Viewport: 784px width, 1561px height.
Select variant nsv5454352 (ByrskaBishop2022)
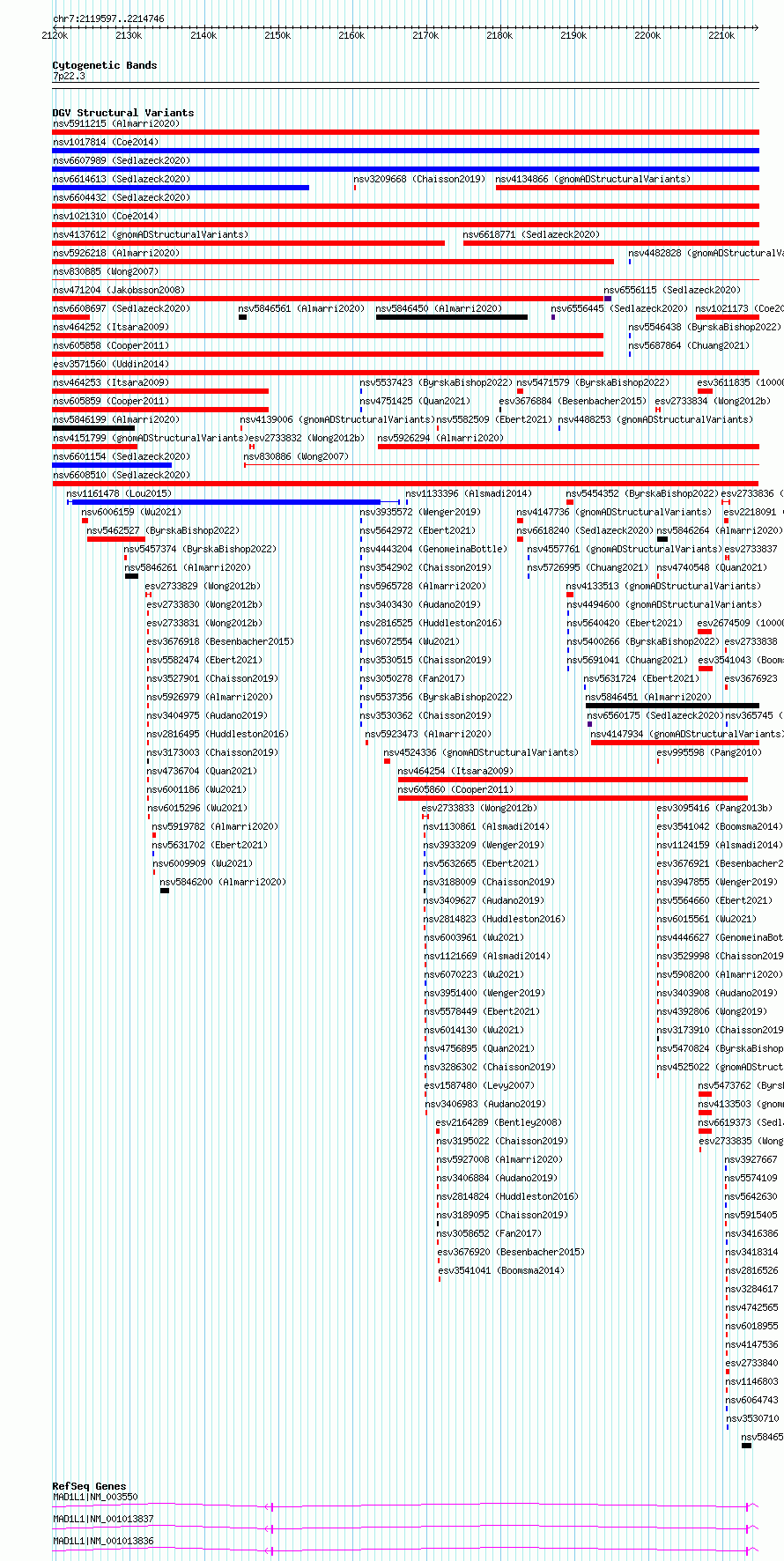[x=642, y=494]
